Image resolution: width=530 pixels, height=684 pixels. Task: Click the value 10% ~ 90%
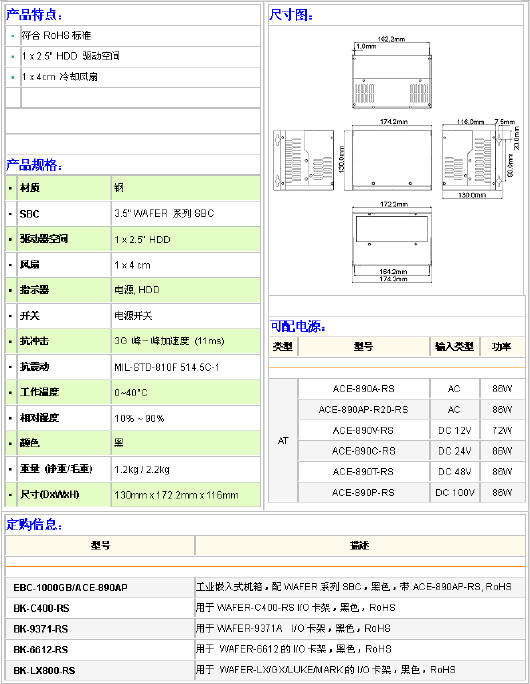pos(139,419)
